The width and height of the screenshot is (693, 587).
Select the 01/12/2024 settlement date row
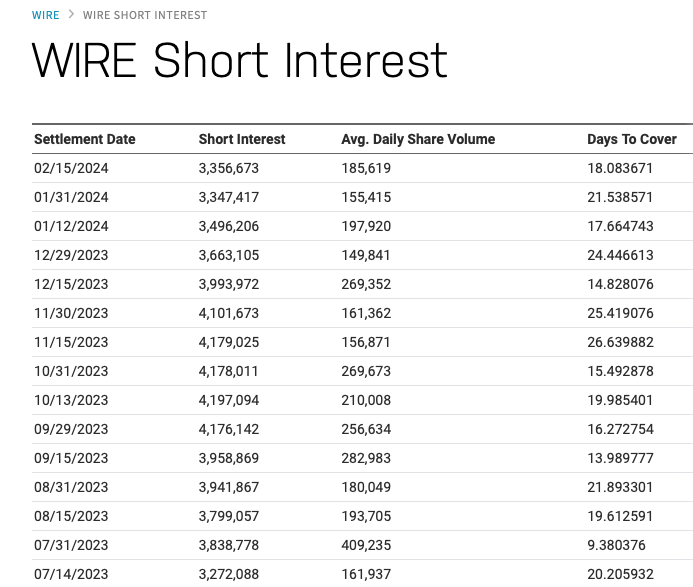click(71, 226)
